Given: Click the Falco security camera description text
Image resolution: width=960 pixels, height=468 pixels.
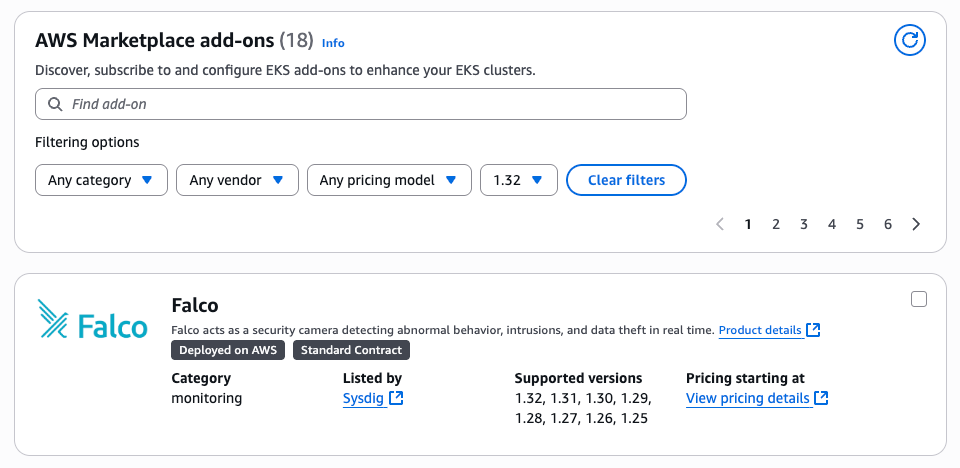Looking at the screenshot, I should click(x=443, y=330).
